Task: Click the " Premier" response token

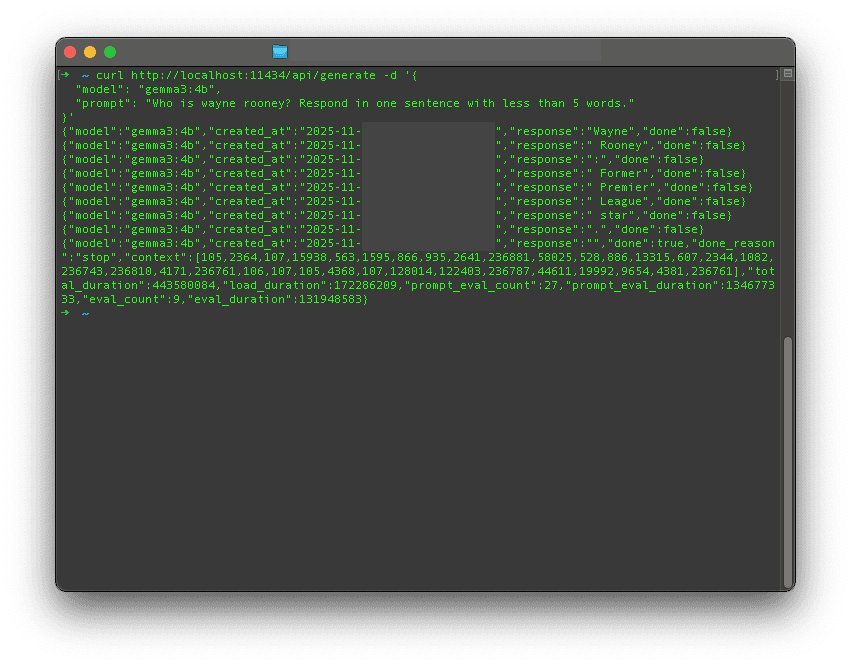Action: pos(621,188)
